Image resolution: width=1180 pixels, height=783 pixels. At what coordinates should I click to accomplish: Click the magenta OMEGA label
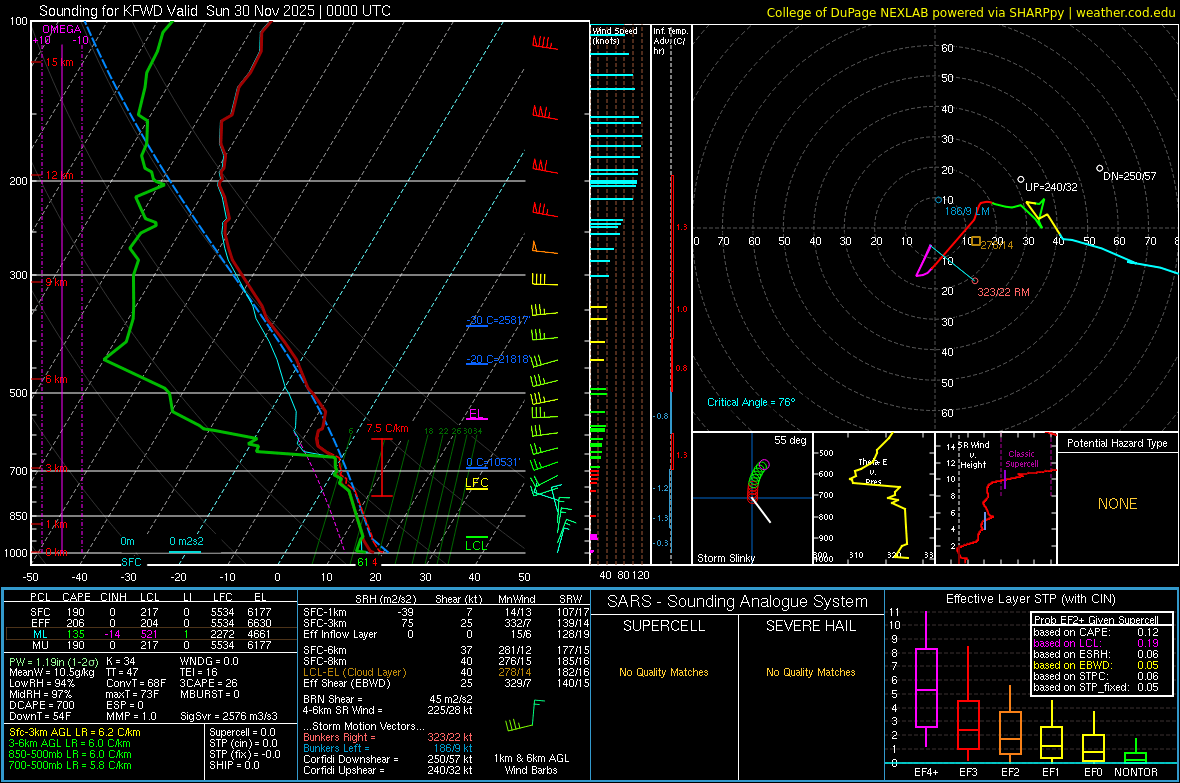[62, 29]
